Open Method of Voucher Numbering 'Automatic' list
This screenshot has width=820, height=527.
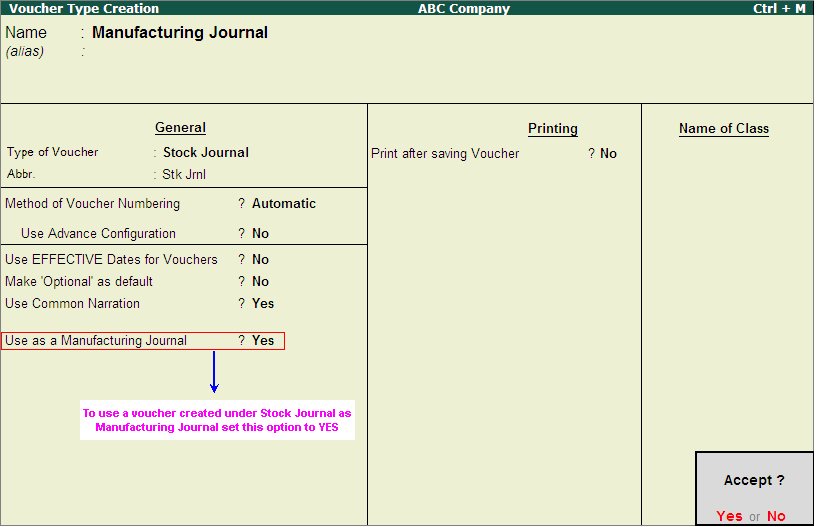pos(283,203)
